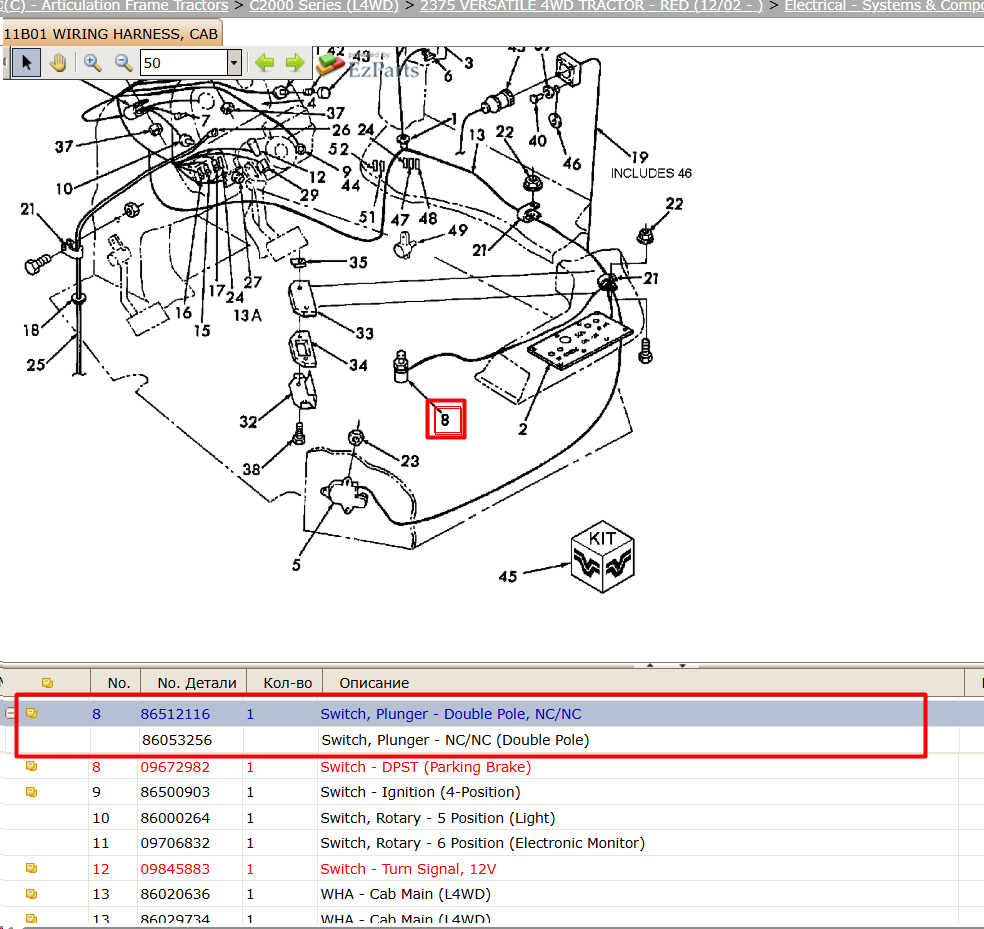Click callout number 49 in diagram

(457, 230)
